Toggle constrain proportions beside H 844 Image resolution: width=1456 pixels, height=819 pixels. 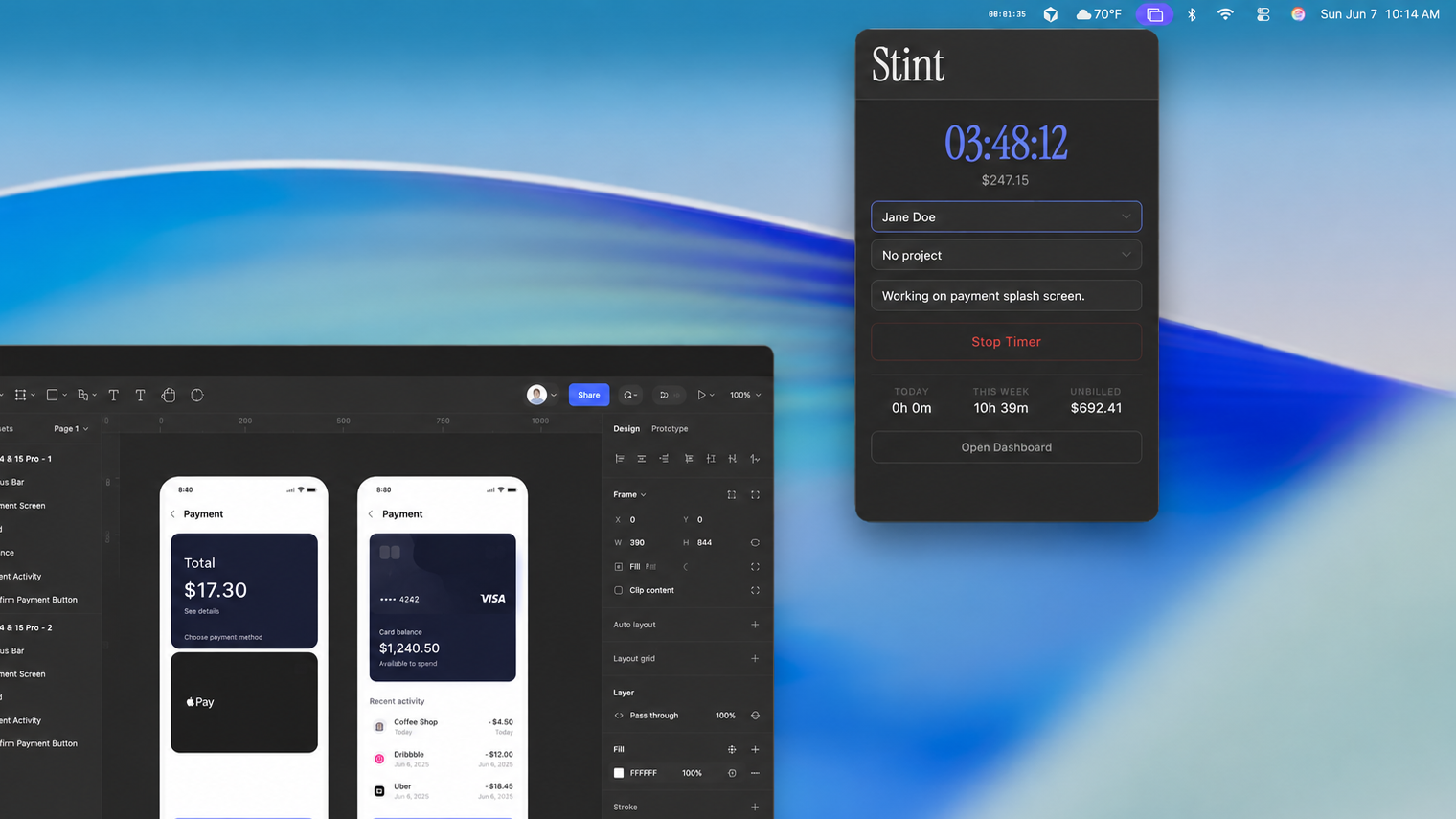click(x=755, y=542)
